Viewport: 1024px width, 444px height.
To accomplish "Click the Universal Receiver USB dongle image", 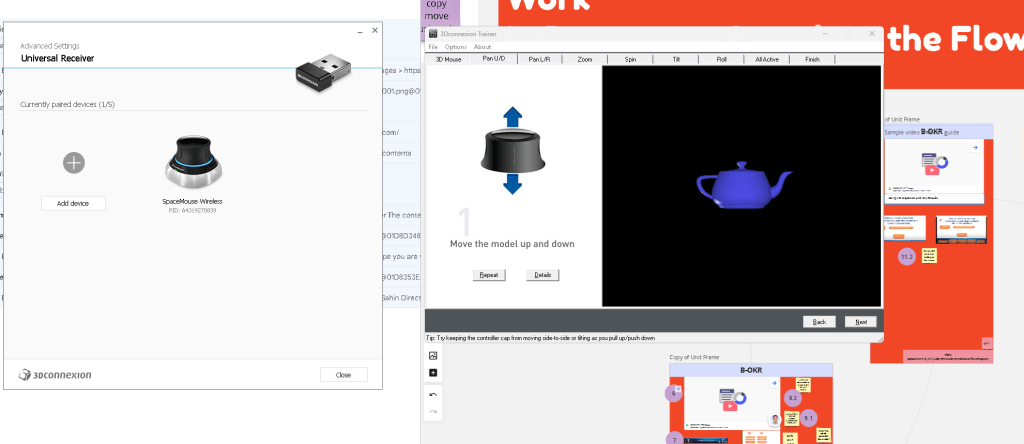I will coord(322,74).
